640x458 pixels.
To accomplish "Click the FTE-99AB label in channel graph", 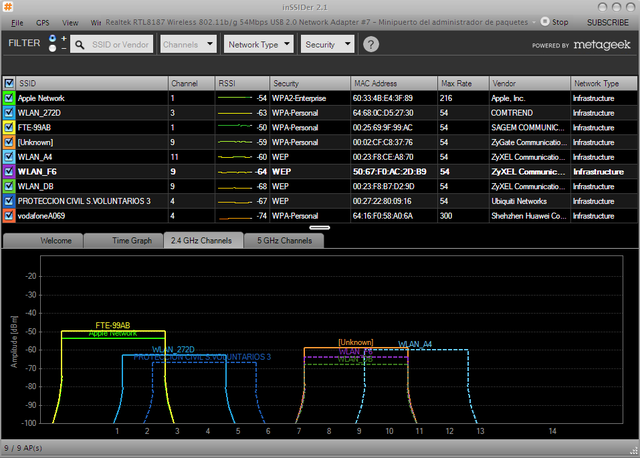I will tap(113, 325).
